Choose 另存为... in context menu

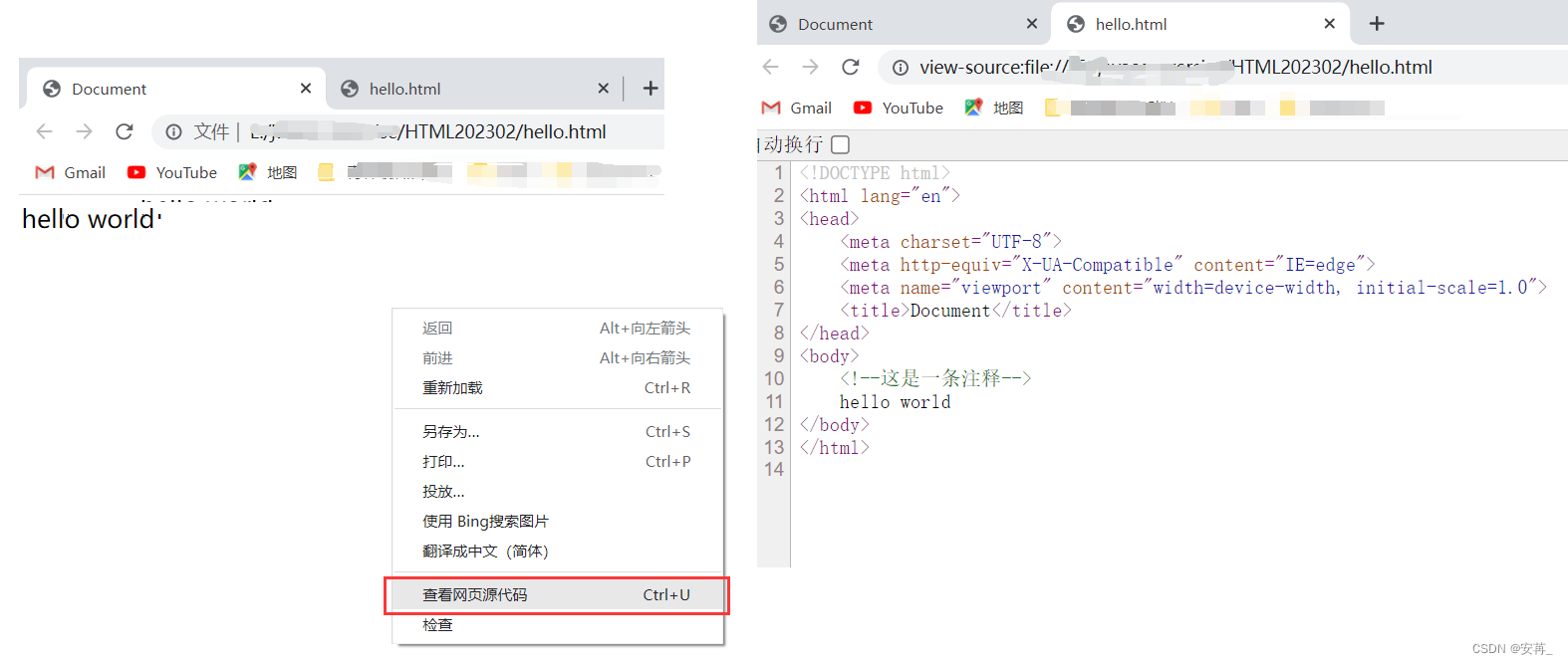[557, 431]
